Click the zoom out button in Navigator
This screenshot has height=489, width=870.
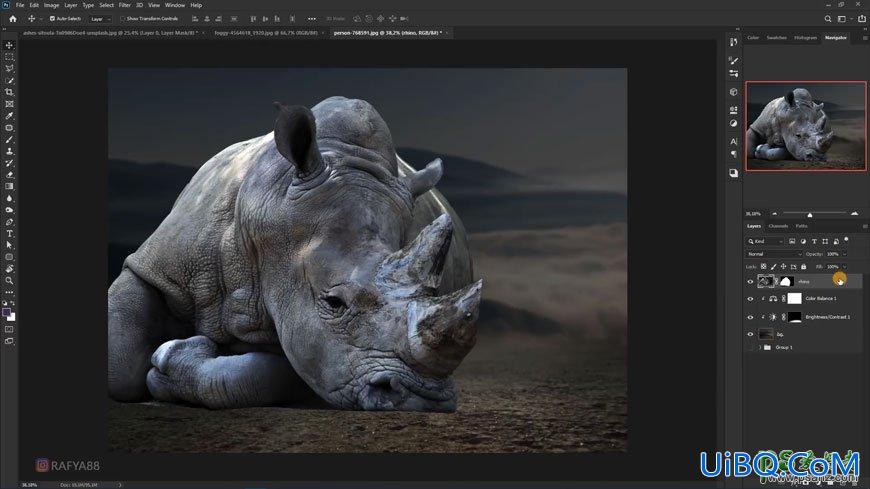pos(775,214)
